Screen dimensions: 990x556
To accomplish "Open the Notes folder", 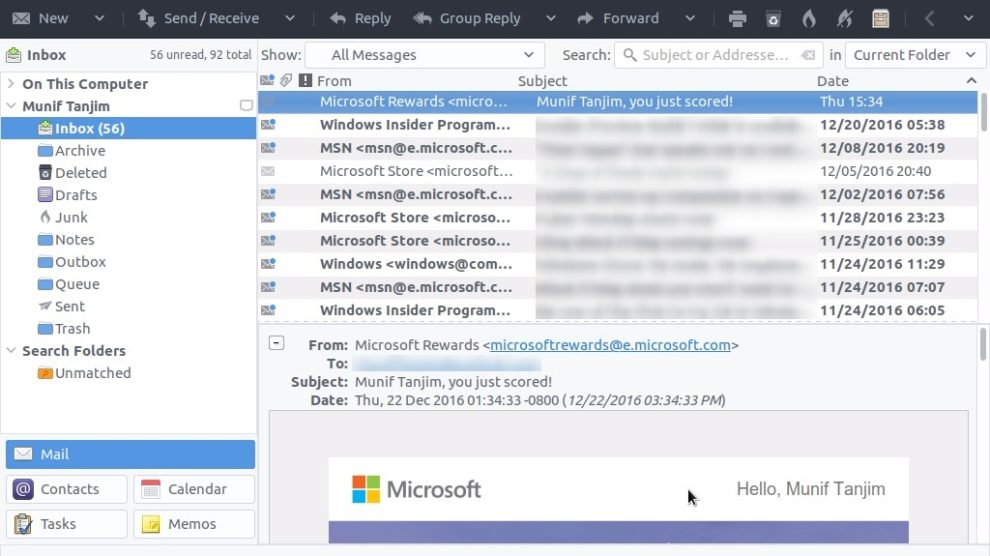I will [74, 239].
